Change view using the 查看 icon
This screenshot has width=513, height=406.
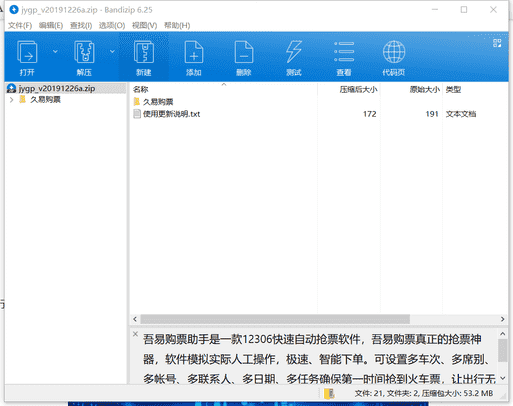pos(344,58)
